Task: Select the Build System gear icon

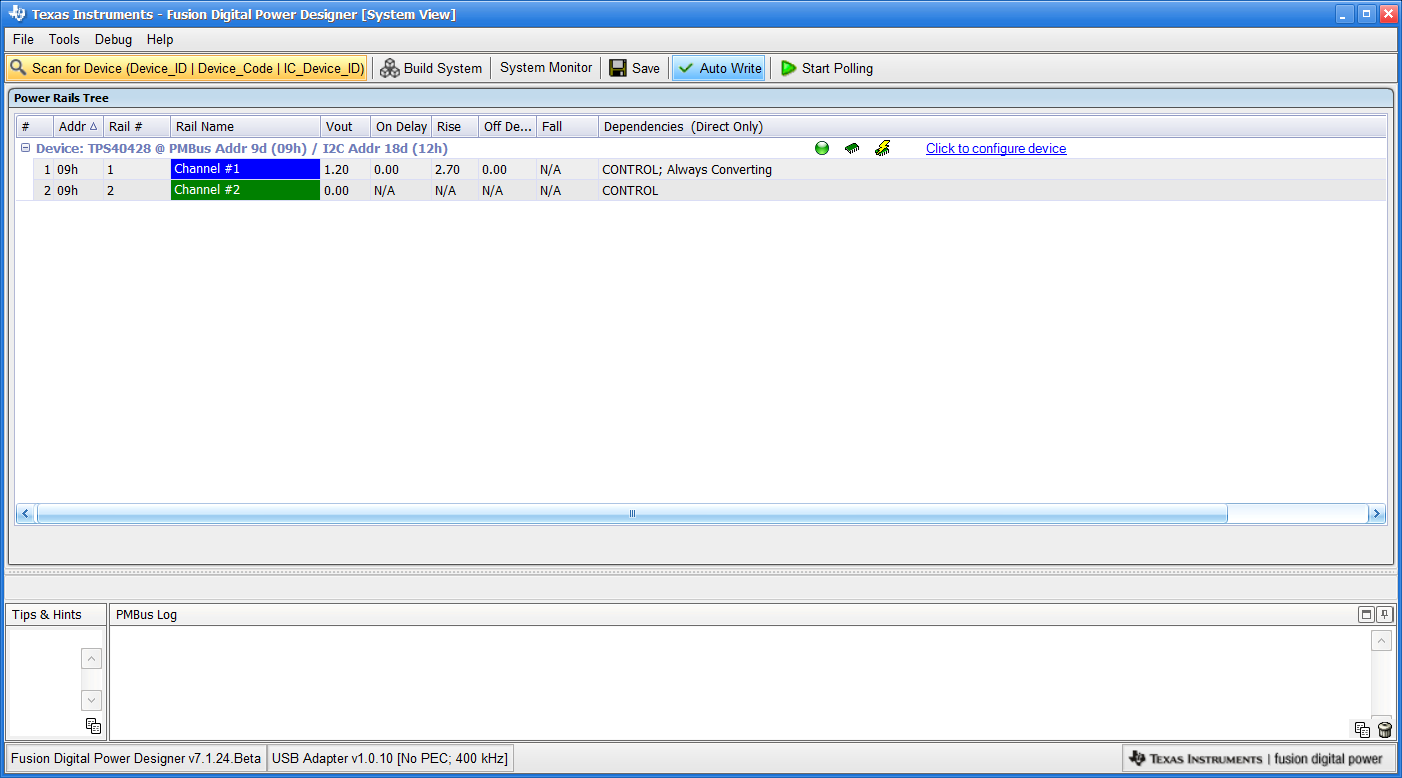Action: click(389, 67)
